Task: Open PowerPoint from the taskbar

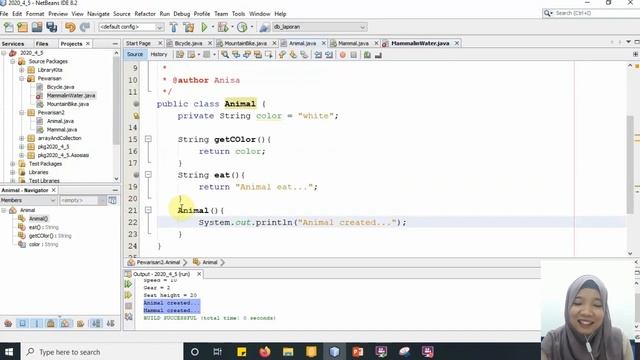Action: coord(358,352)
